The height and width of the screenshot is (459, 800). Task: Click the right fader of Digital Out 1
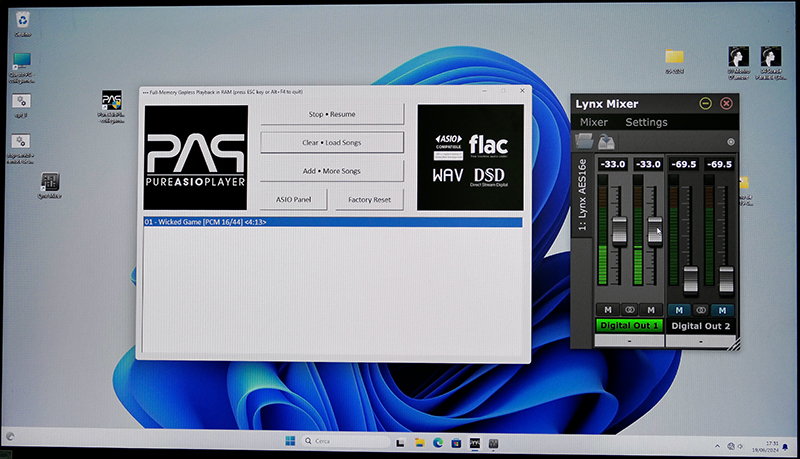[x=655, y=231]
